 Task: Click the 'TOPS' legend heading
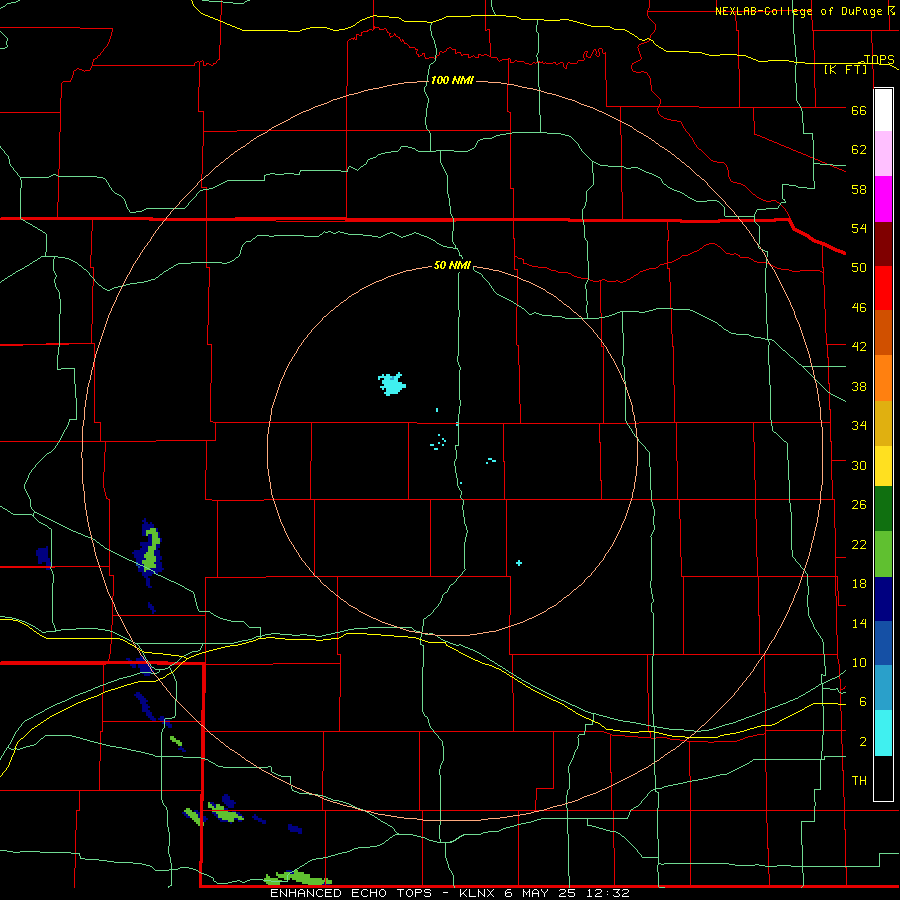click(x=879, y=59)
